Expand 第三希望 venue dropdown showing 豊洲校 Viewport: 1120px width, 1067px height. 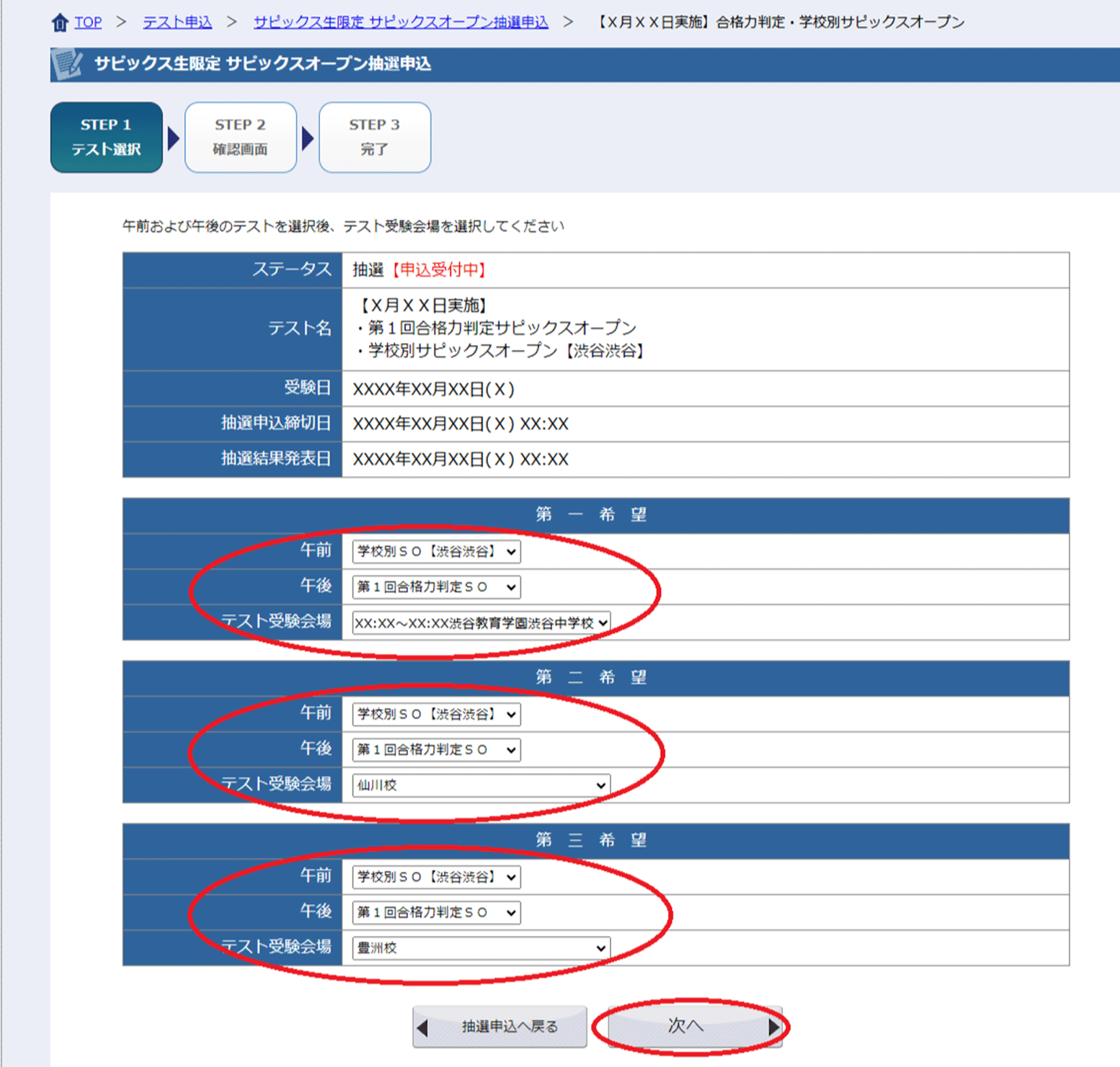(481, 948)
